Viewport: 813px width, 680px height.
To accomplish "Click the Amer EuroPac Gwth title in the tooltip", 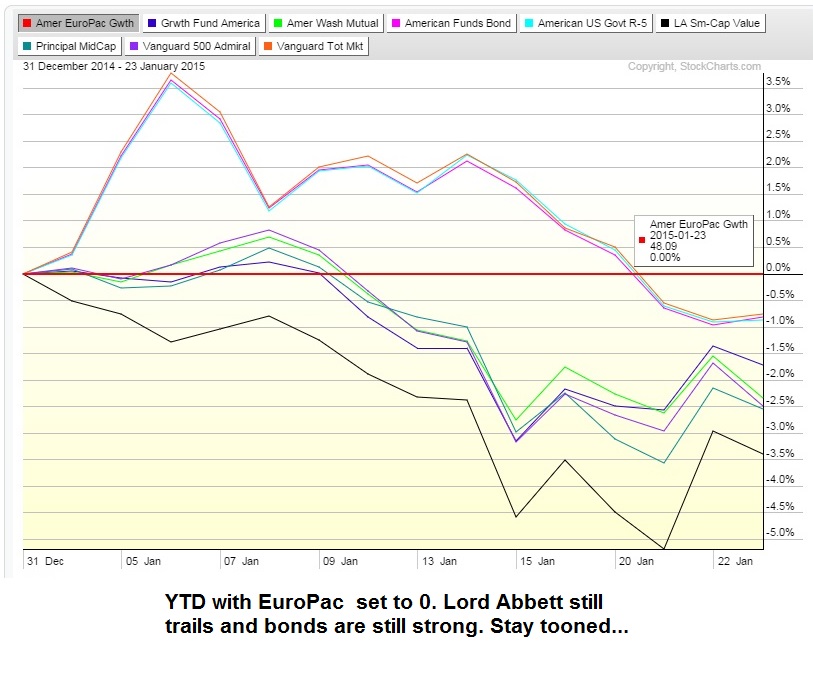I will tap(699, 224).
